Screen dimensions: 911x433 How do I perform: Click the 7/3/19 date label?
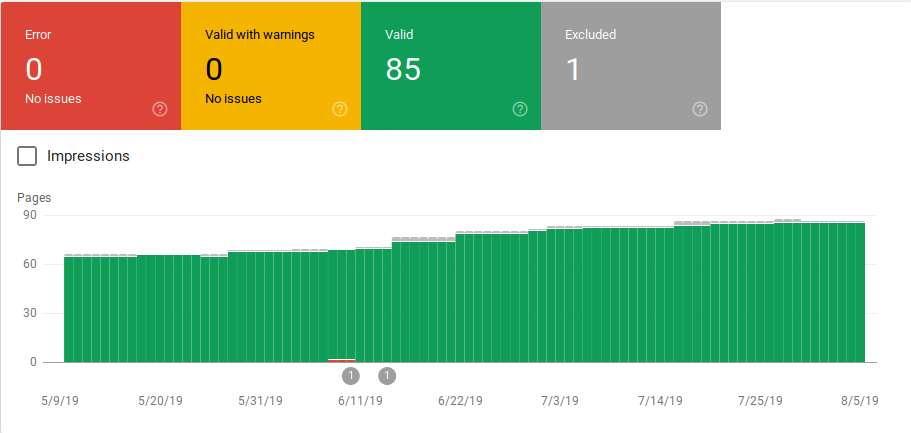click(560, 401)
